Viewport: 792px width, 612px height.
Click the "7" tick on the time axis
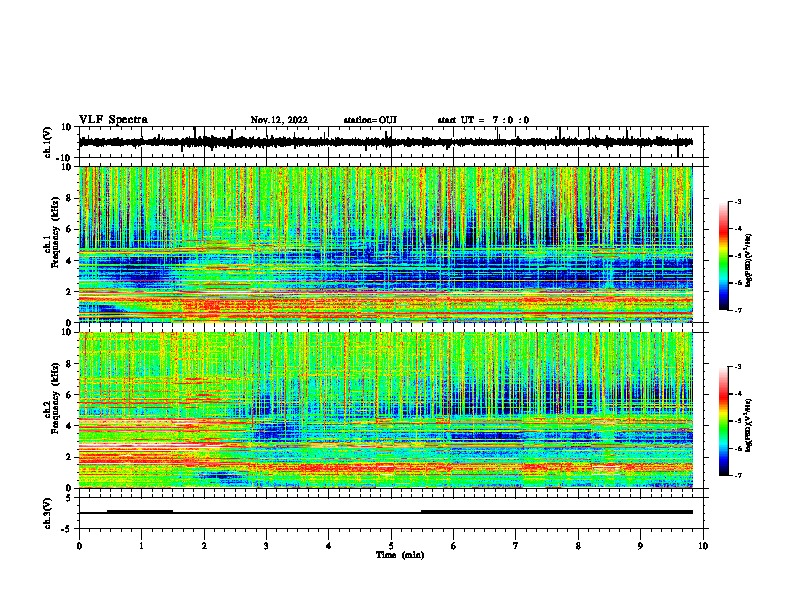[516, 546]
